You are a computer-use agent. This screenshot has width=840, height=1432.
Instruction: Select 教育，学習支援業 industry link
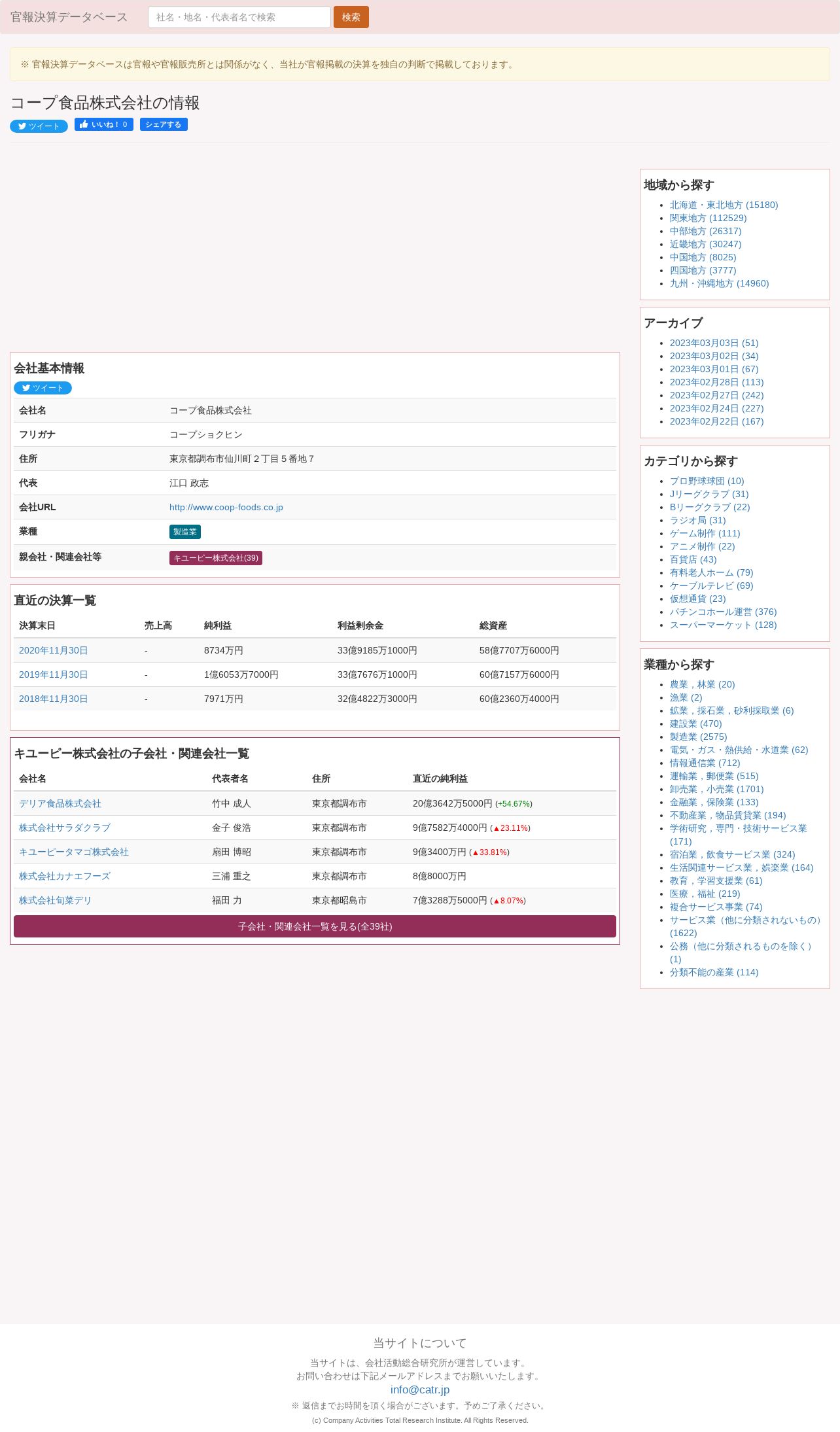click(716, 881)
